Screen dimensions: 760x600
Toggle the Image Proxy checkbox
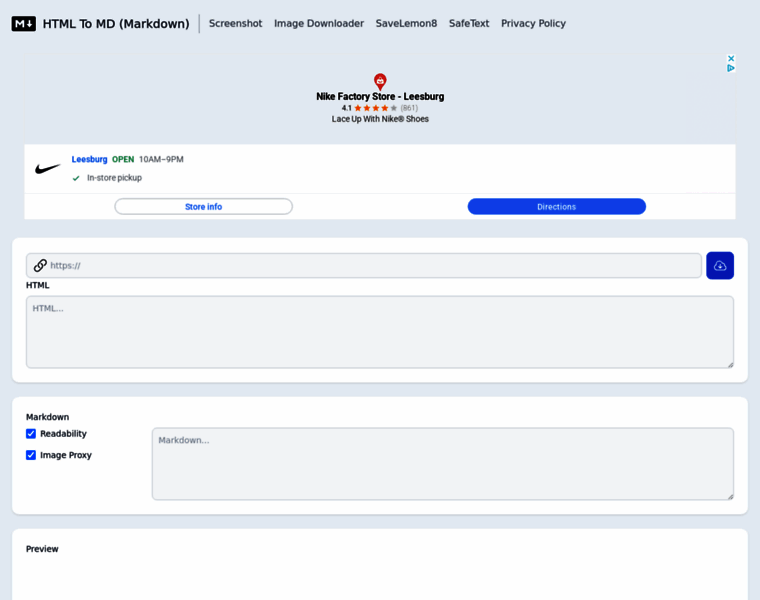pos(31,455)
